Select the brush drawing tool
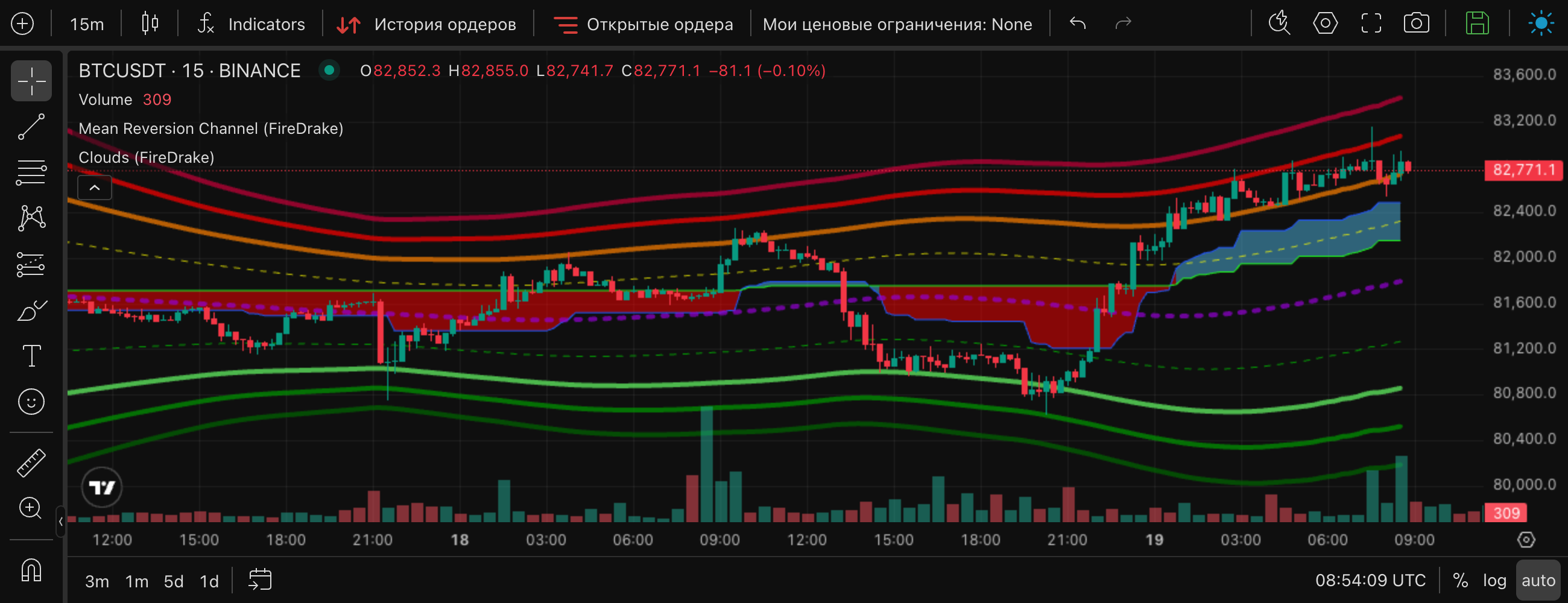Image resolution: width=1568 pixels, height=603 pixels. click(31, 311)
